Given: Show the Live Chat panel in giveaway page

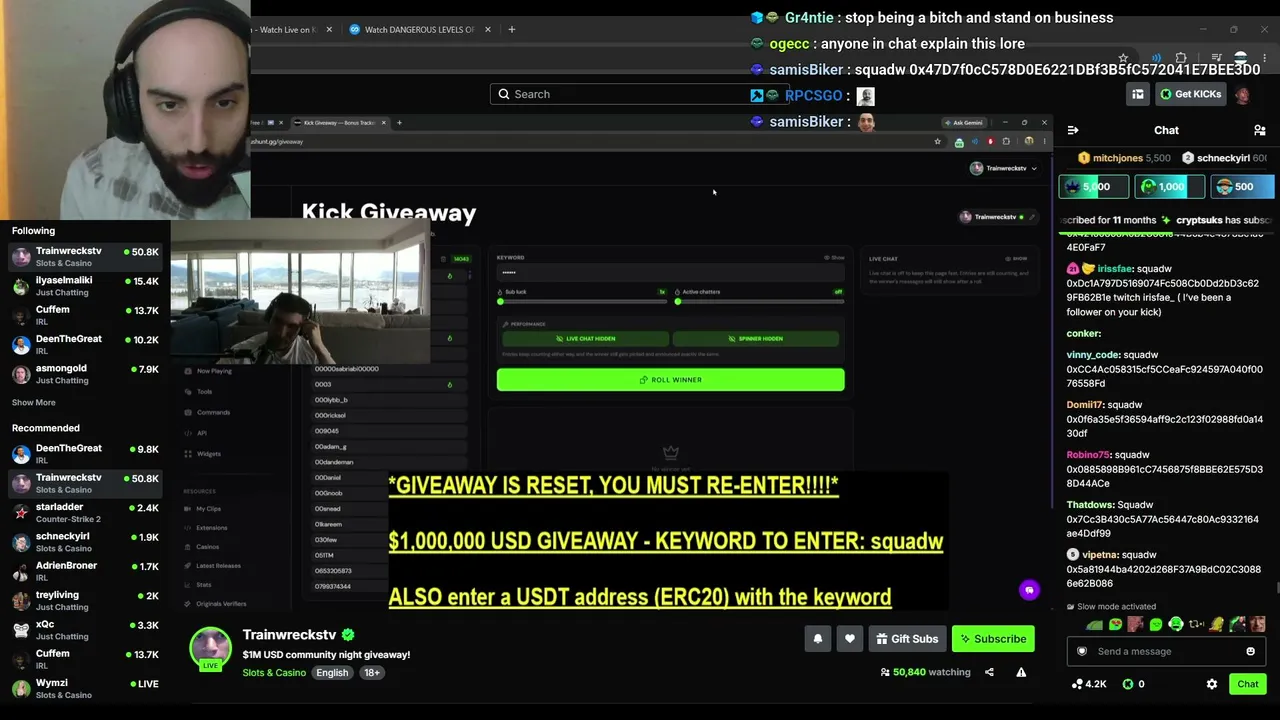Looking at the screenshot, I should pos(1016,259).
